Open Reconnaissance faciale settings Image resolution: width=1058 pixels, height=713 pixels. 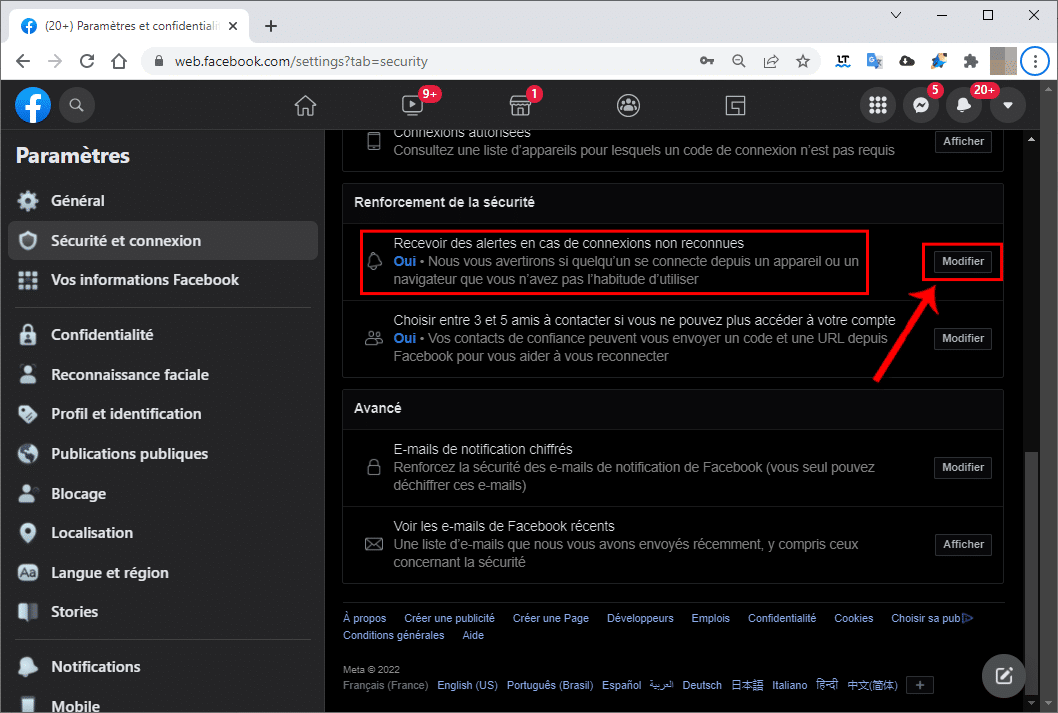163,375
